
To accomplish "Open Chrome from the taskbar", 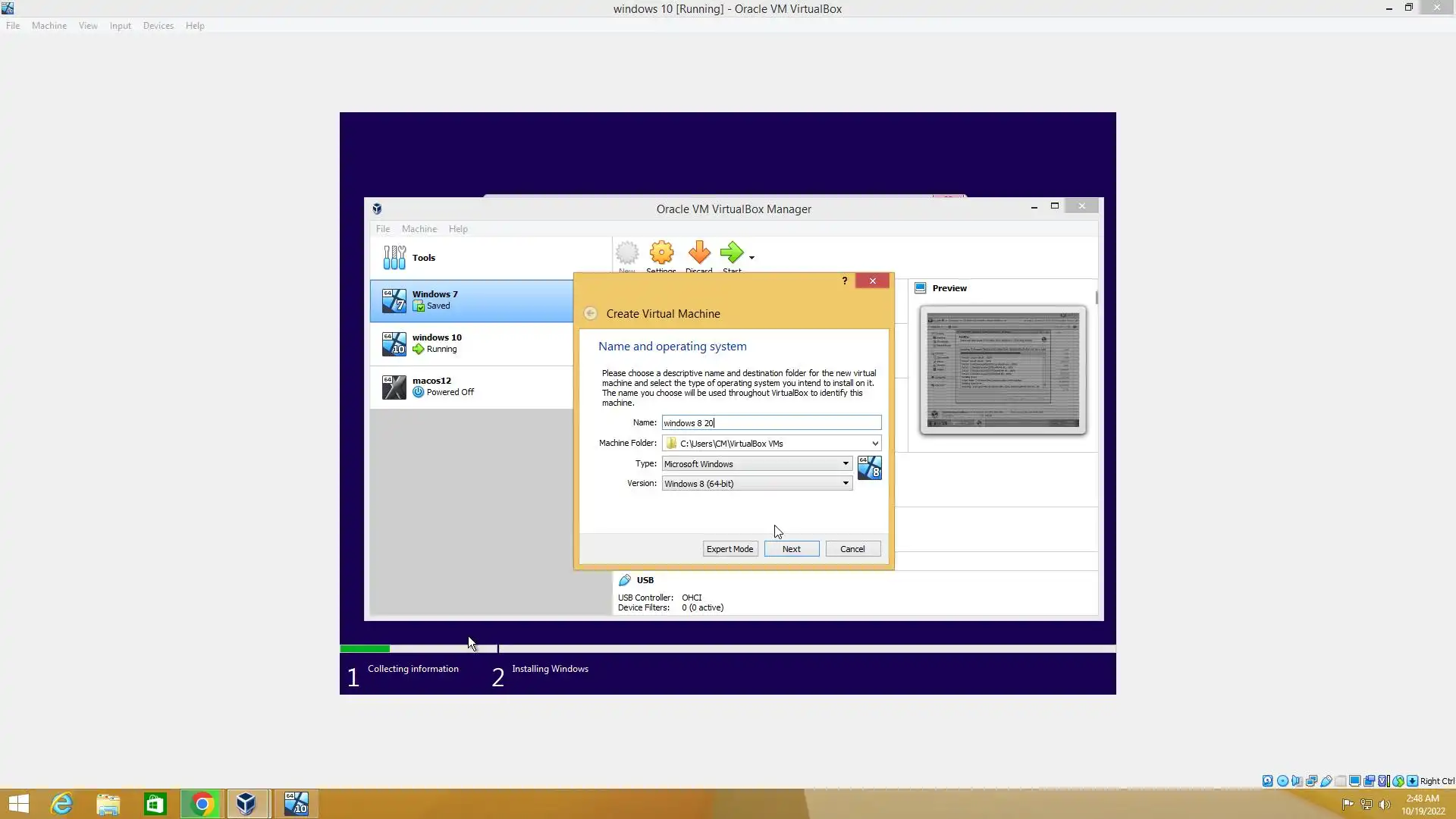I will [x=202, y=804].
